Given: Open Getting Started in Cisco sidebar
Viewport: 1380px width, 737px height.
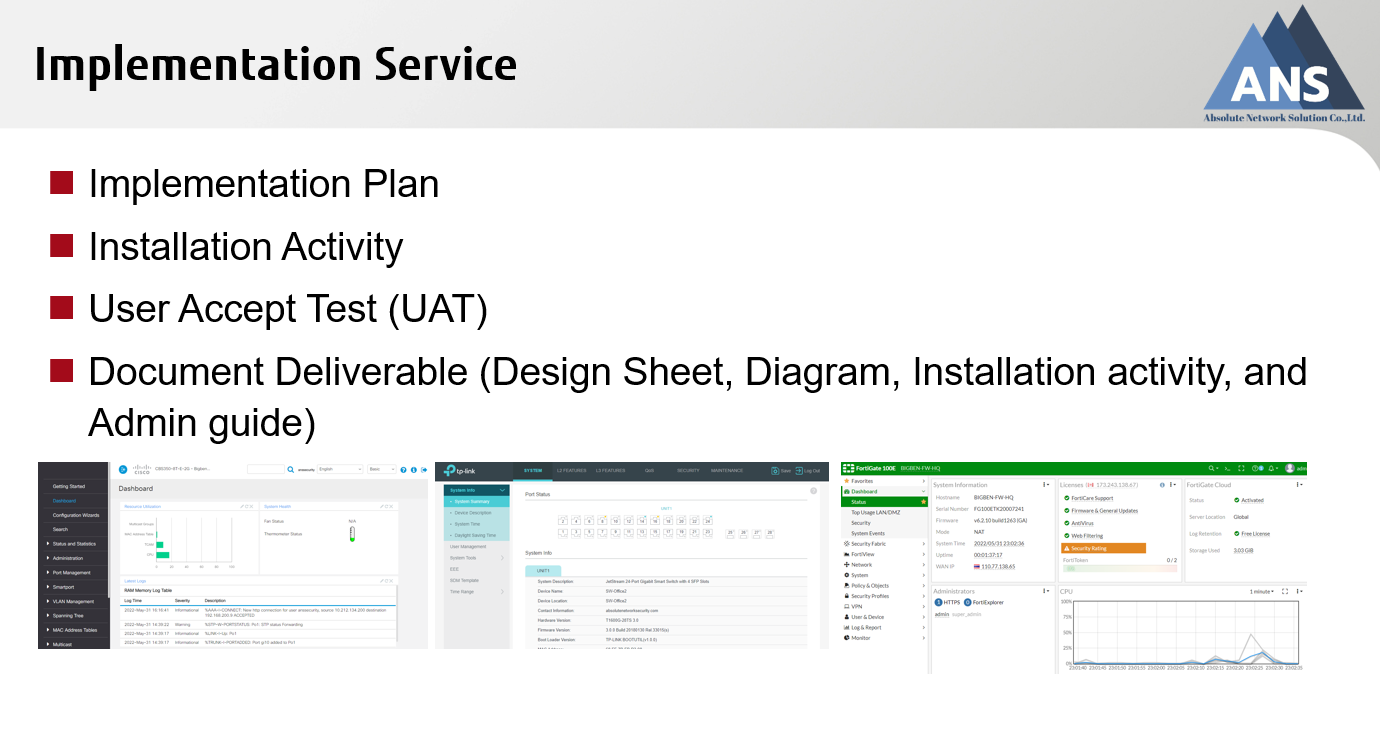Looking at the screenshot, I should tap(69, 486).
